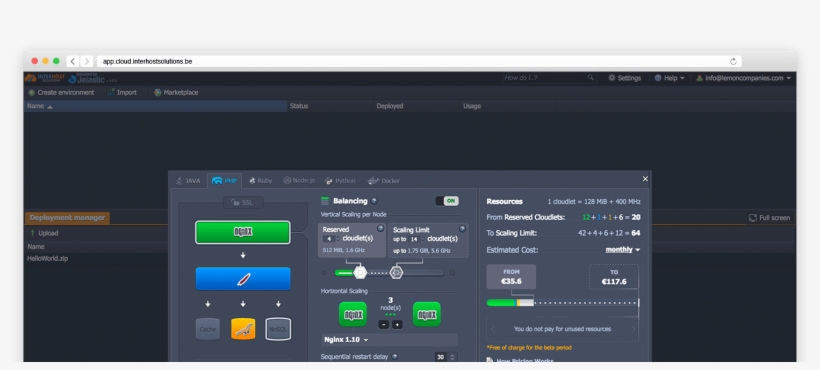Click the search magnifier icon
This screenshot has height=370, width=820.
590,77
